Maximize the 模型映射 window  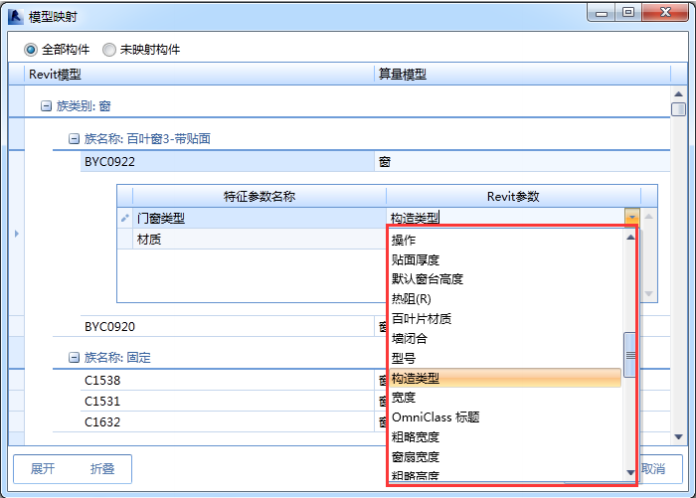tap(628, 12)
